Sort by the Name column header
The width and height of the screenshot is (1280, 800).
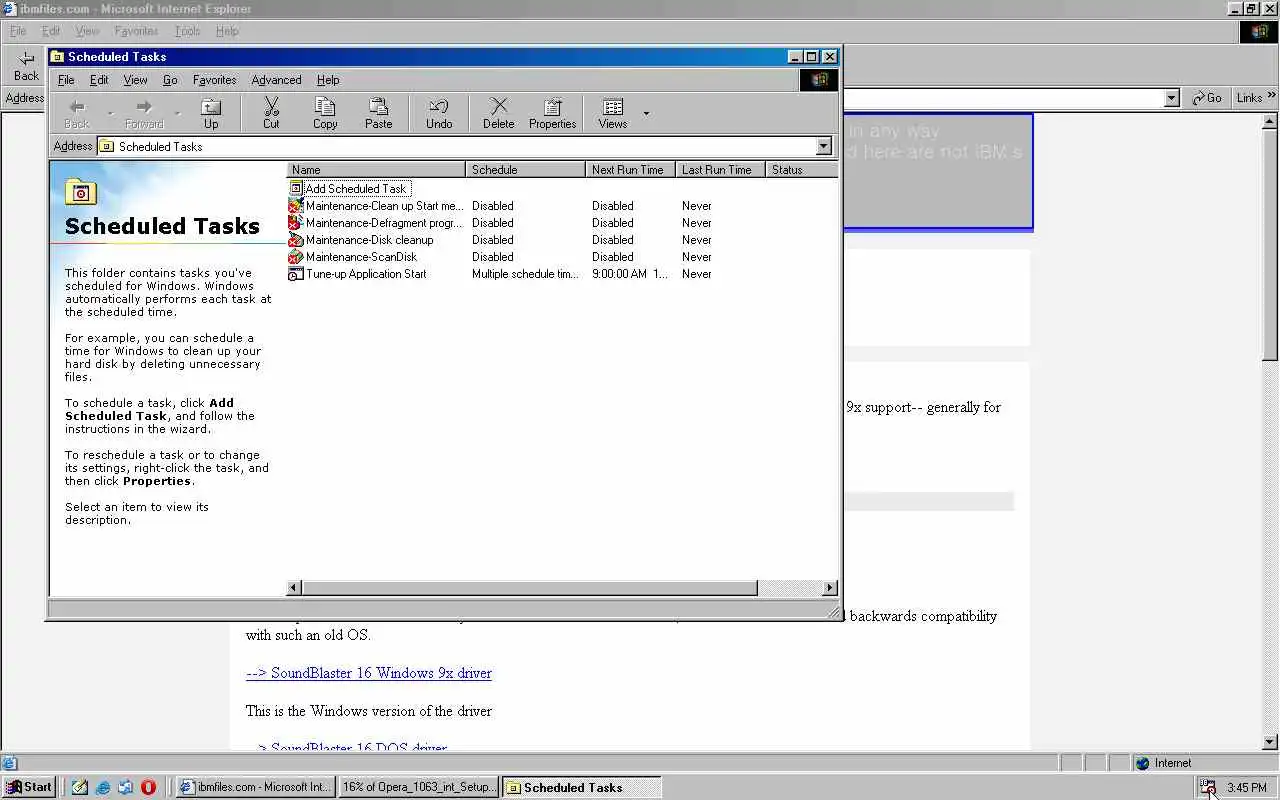[376, 170]
